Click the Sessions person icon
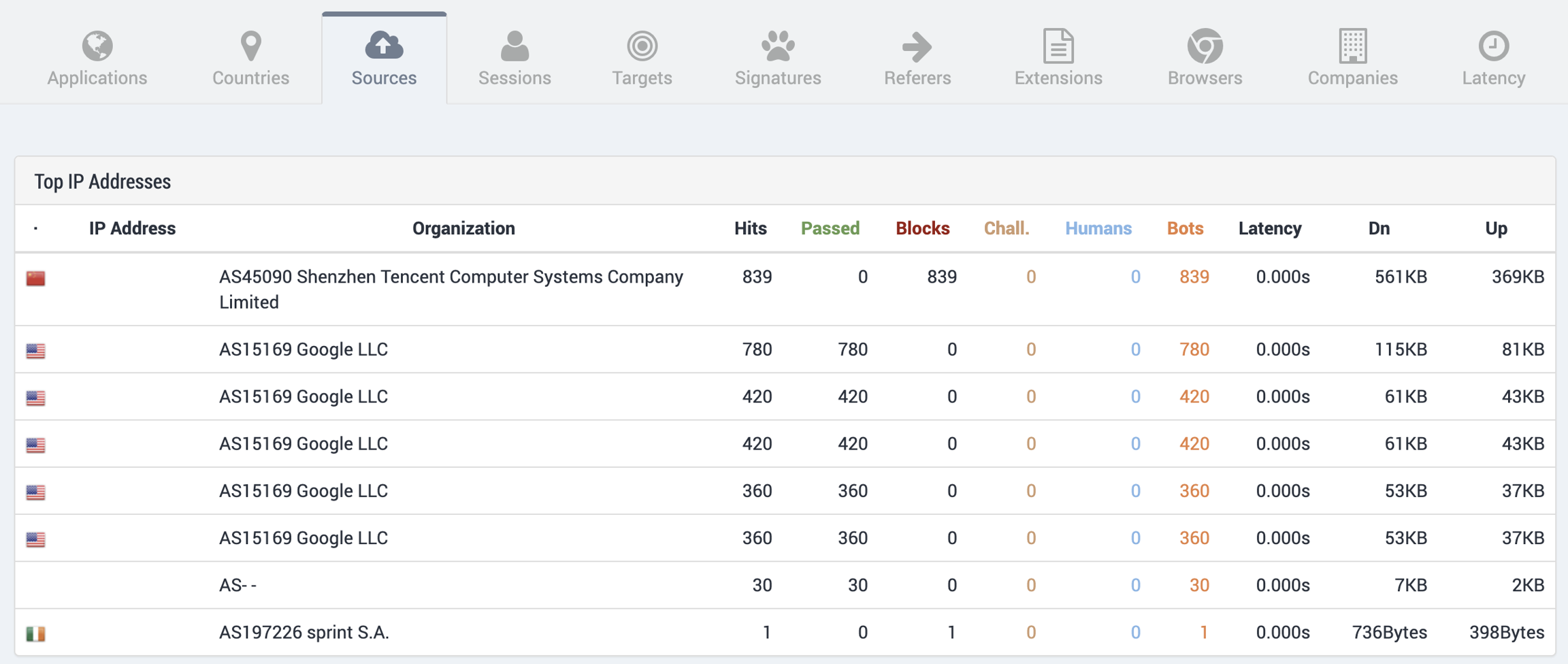 [x=514, y=46]
